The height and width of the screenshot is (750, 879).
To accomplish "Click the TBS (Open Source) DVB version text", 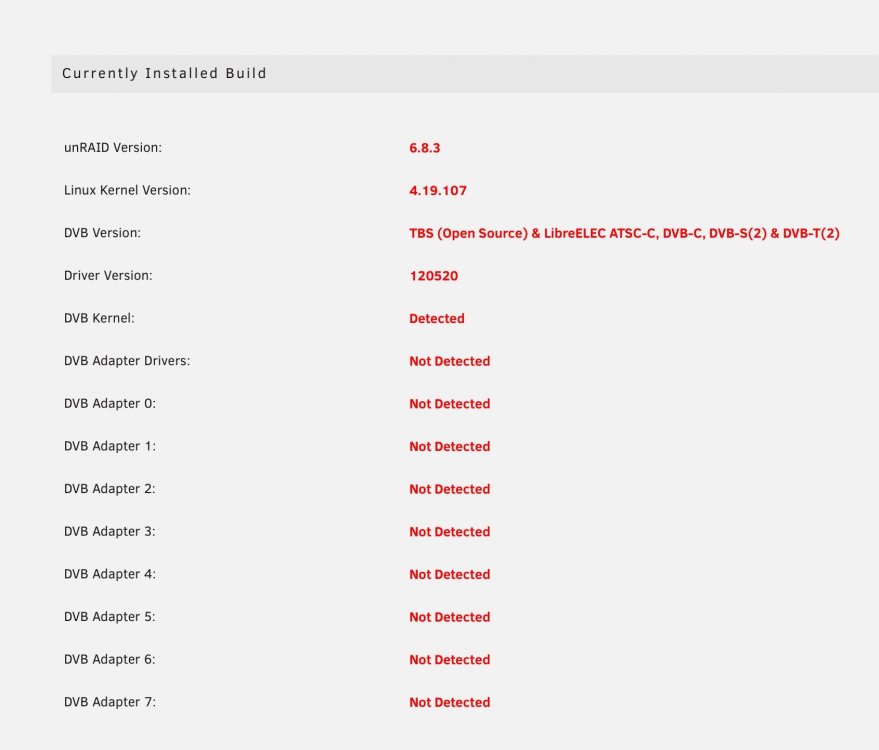I will point(624,233).
